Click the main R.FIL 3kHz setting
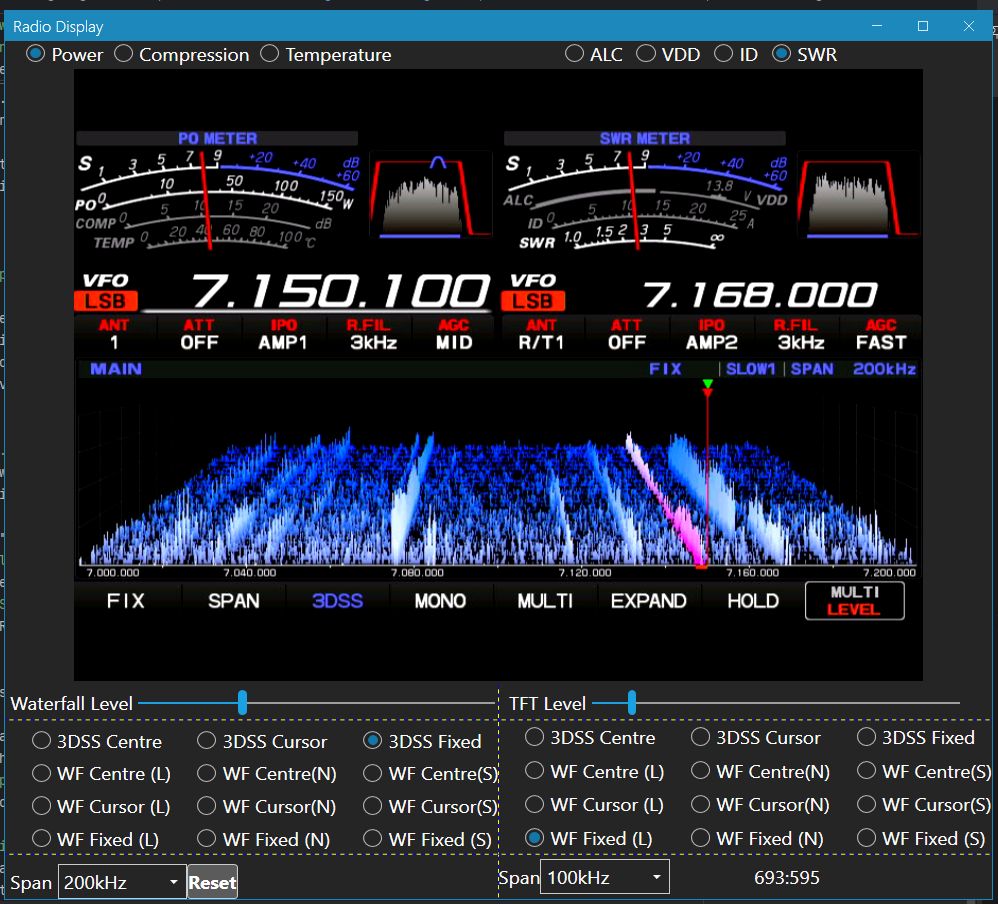The width and height of the screenshot is (998, 904). pyautogui.click(x=369, y=334)
